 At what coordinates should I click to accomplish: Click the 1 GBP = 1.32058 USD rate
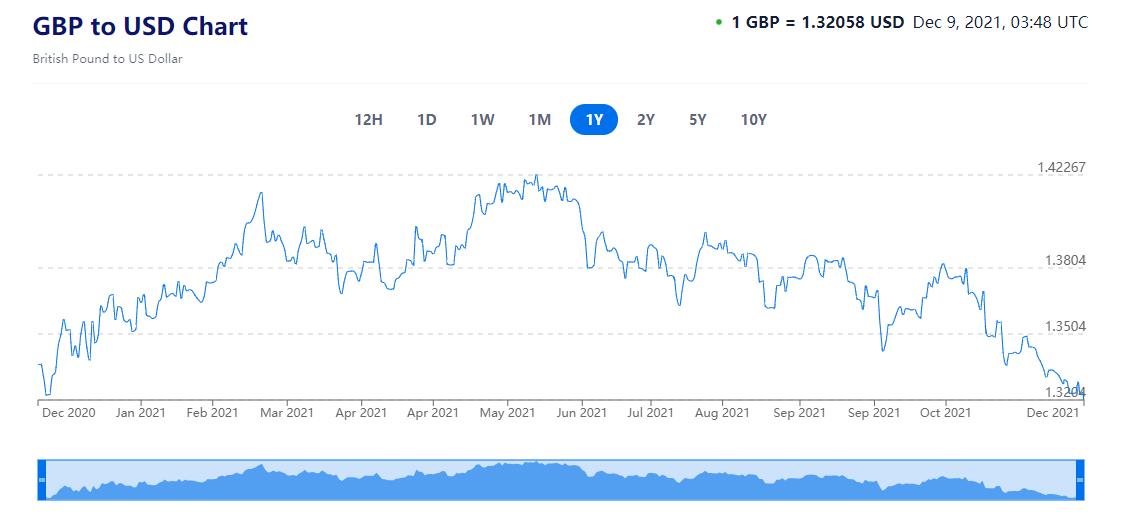pyautogui.click(x=818, y=22)
